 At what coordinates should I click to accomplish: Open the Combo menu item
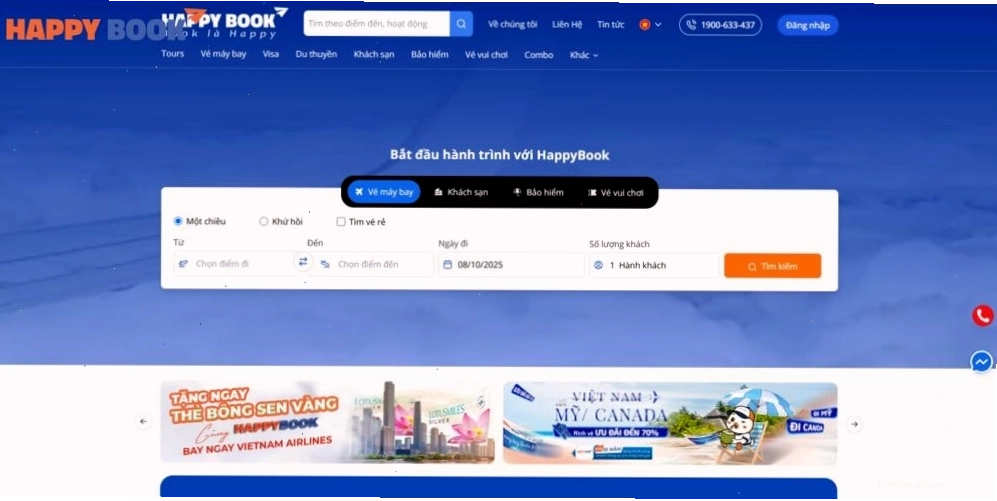[x=539, y=55]
